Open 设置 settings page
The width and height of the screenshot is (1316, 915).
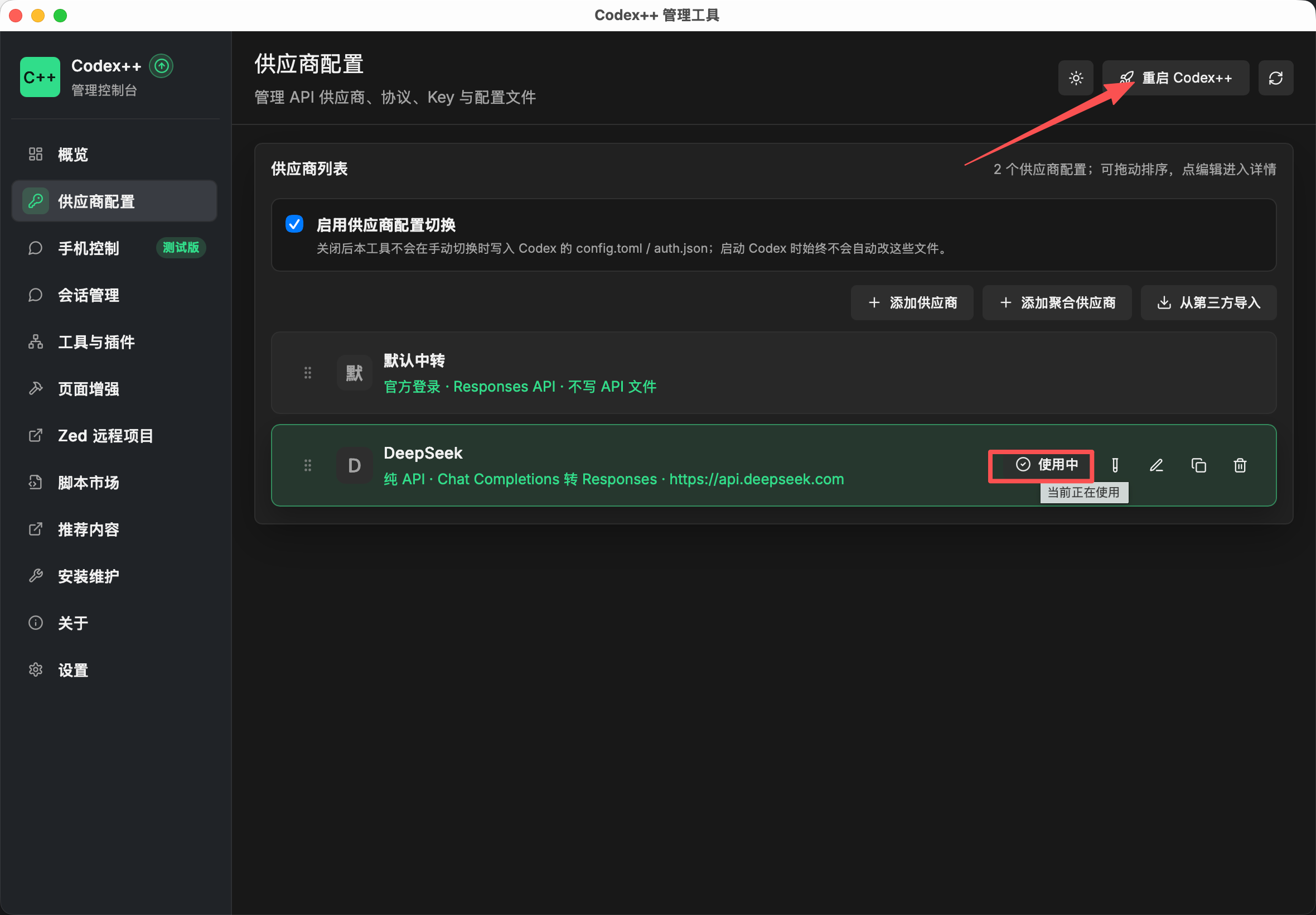114,670
